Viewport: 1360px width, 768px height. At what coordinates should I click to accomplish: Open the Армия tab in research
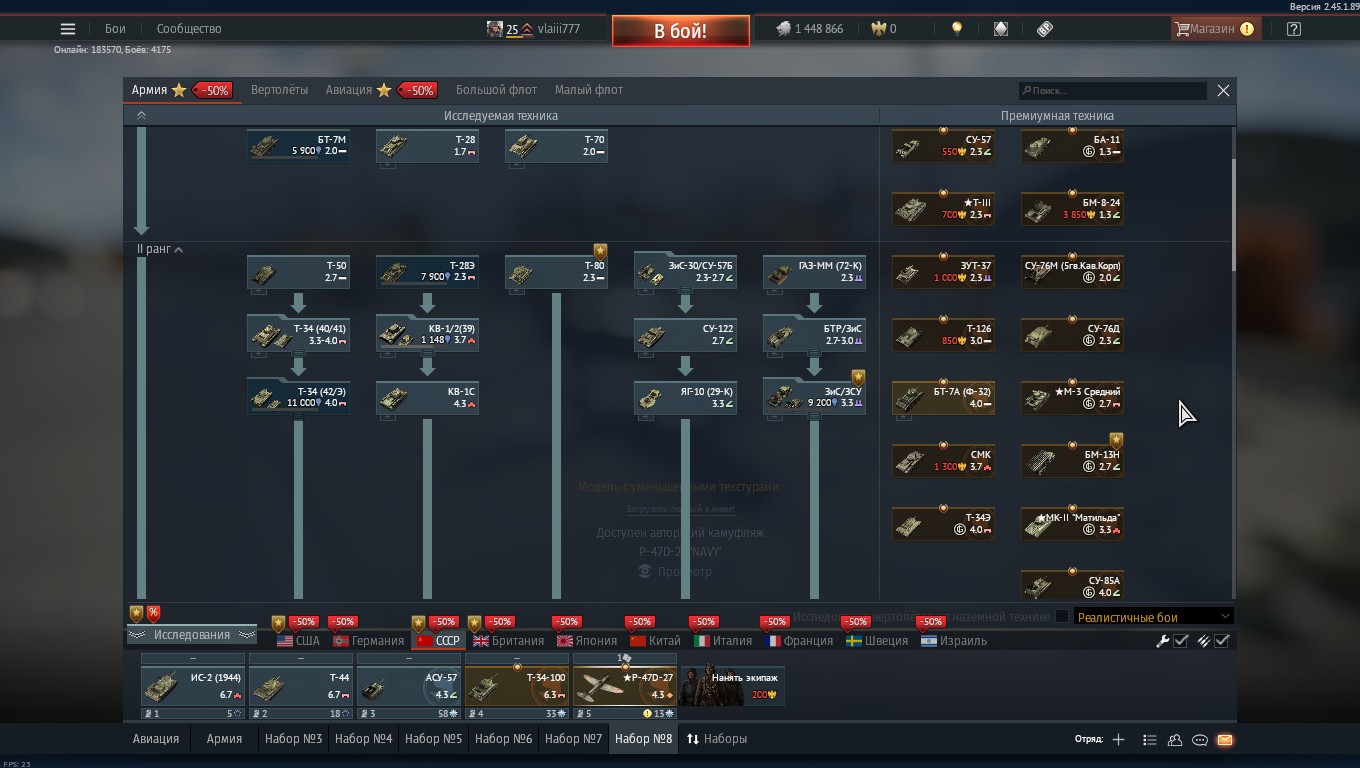[x=150, y=90]
